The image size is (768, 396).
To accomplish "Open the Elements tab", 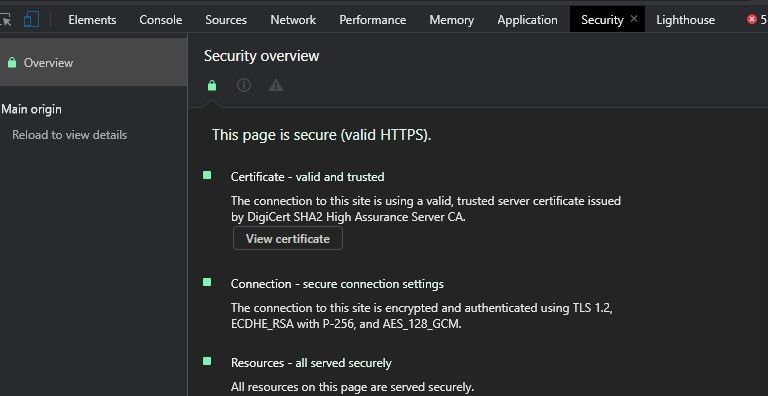I will click(x=92, y=20).
